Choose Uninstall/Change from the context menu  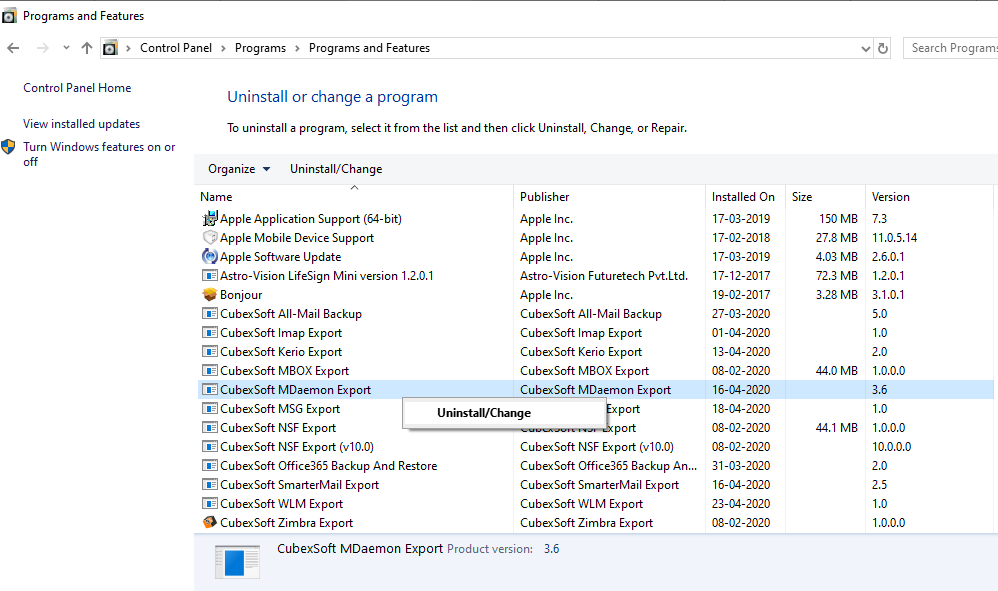point(484,413)
